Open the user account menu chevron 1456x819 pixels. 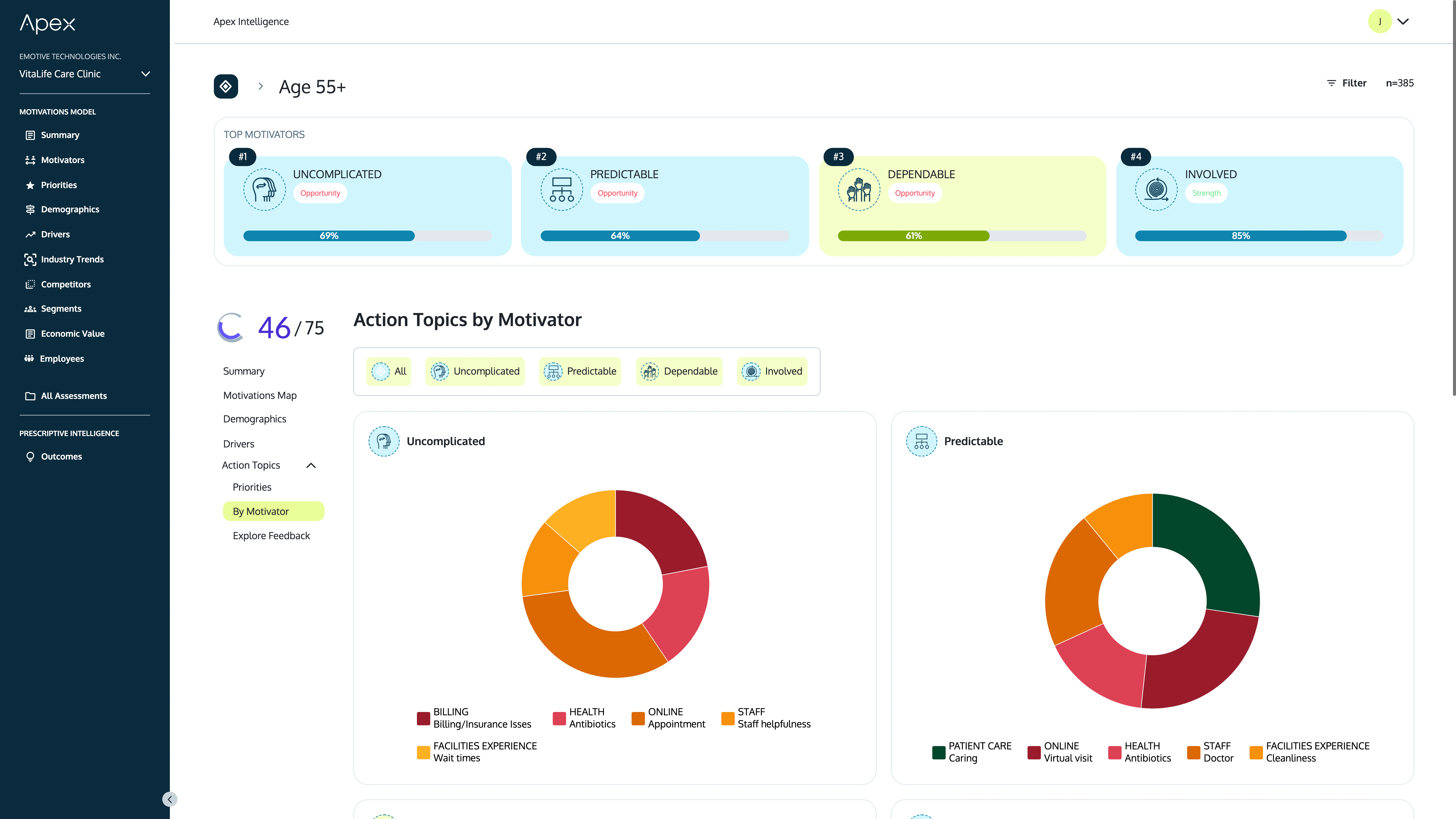pos(1403,21)
